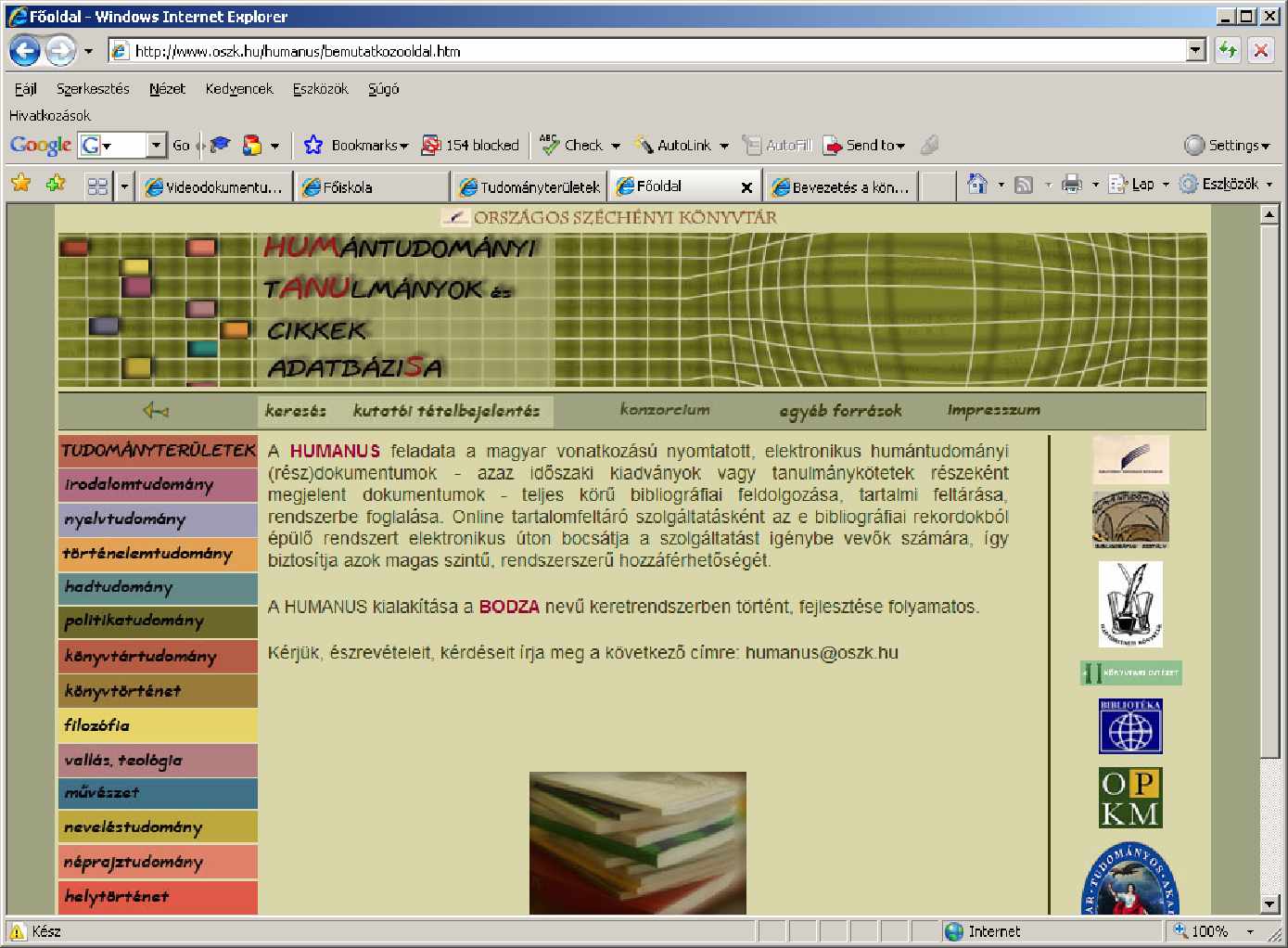This screenshot has width=1288, height=948.
Task: Open the Kedvencek menu
Action: 239,89
